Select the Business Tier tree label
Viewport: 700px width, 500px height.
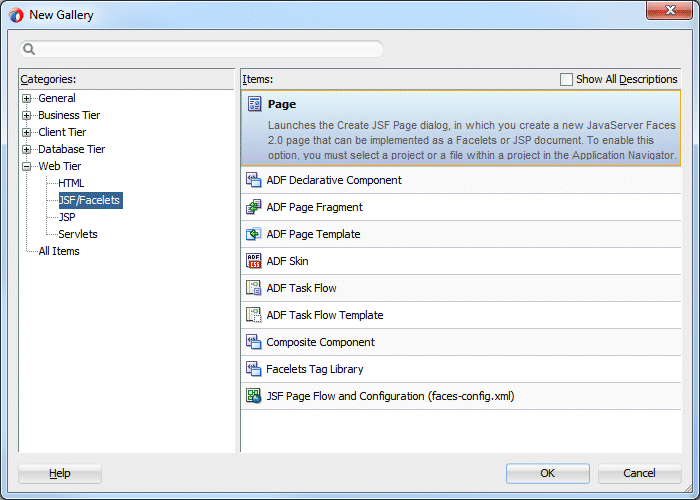click(69, 115)
